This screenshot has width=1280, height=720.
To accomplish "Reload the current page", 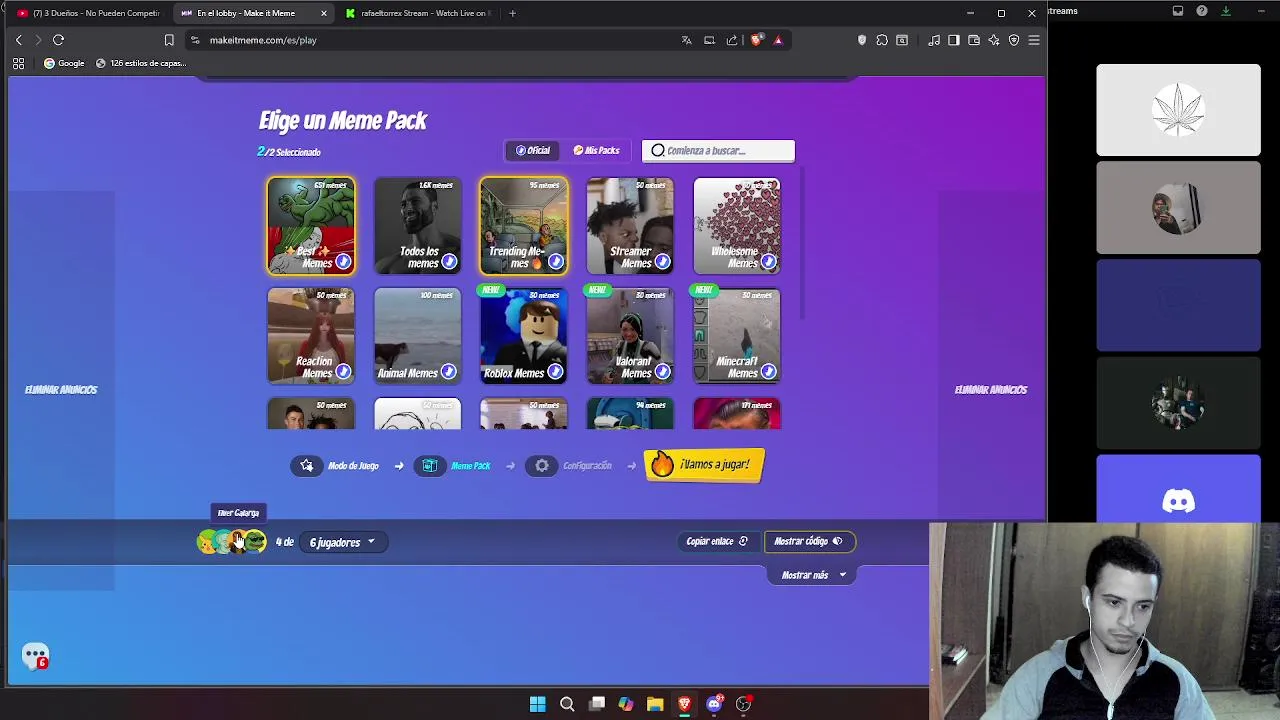I will (58, 40).
